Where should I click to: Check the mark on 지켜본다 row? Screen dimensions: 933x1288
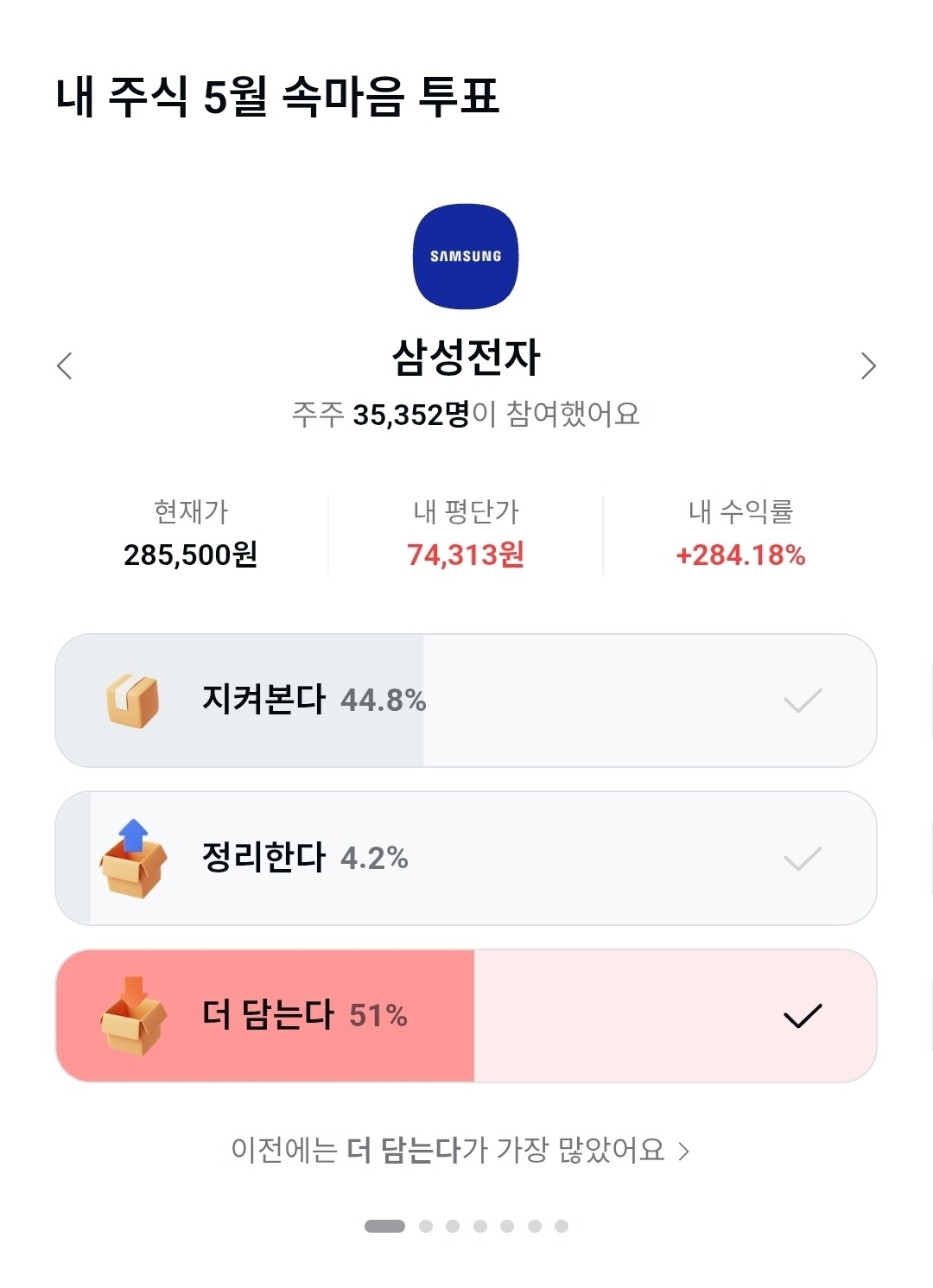point(803,701)
